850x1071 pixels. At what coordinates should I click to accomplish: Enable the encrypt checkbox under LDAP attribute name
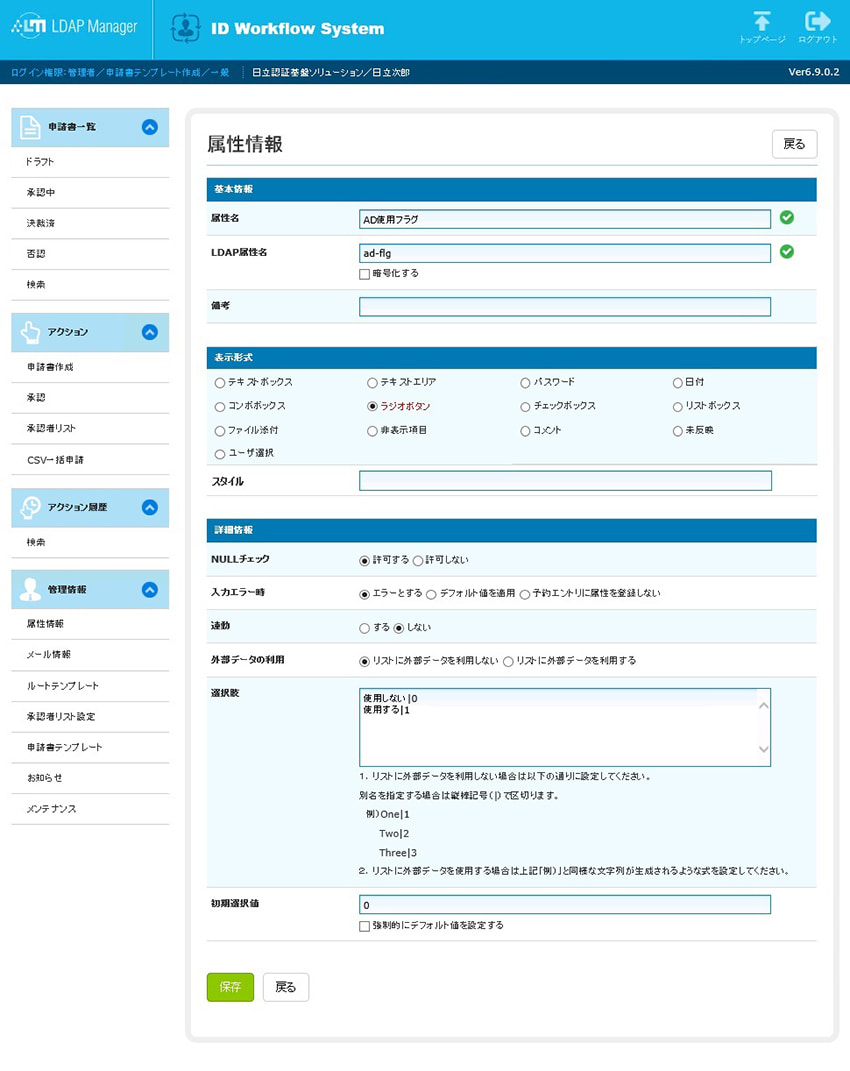[365, 273]
